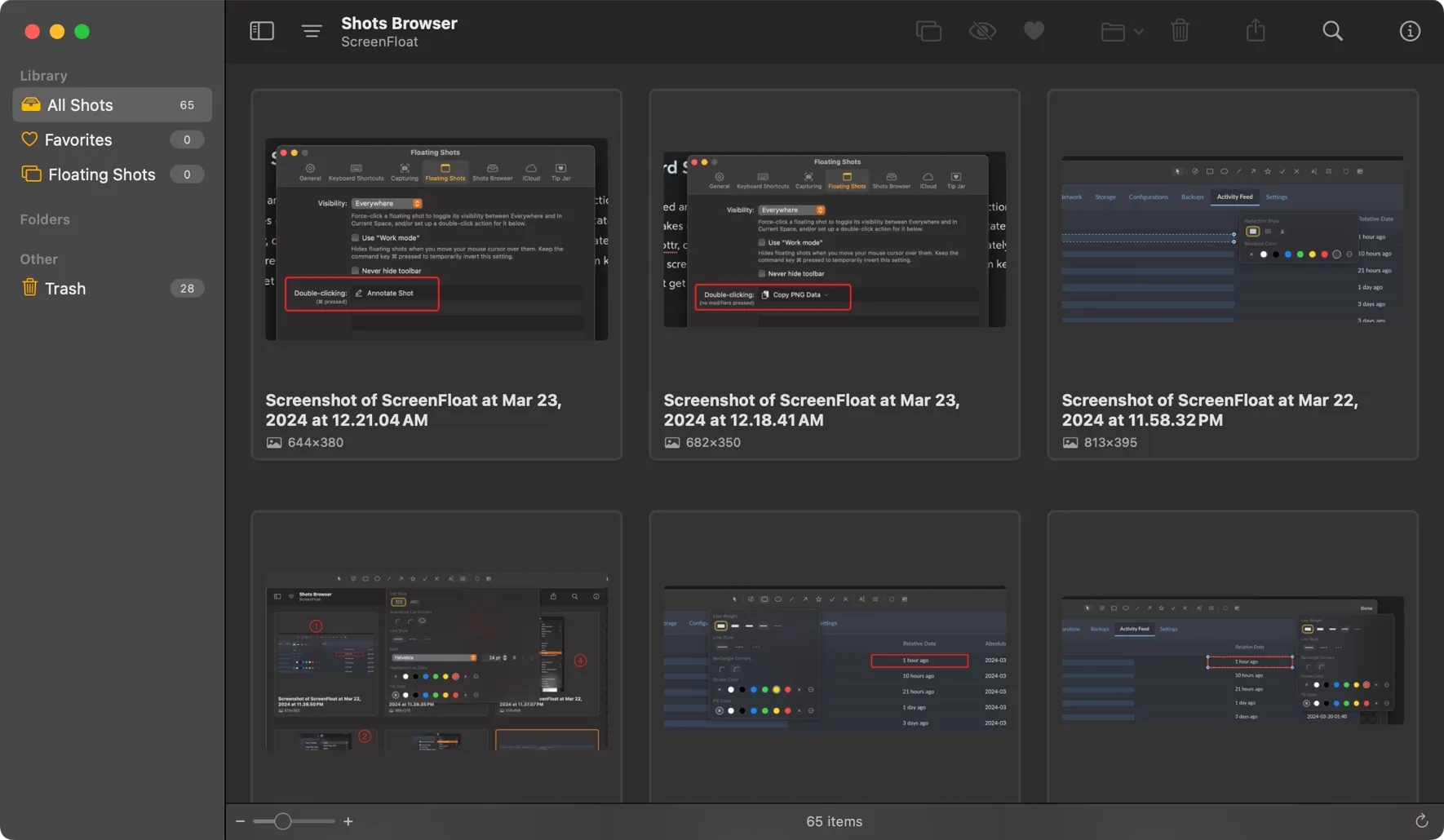Select the Floating Shots library icon
Screen dimensions: 1444x840
(31, 174)
